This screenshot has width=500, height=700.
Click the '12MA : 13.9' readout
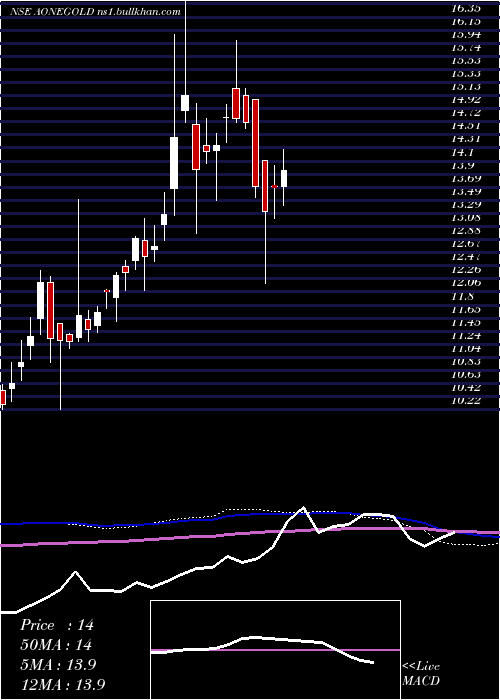63,684
